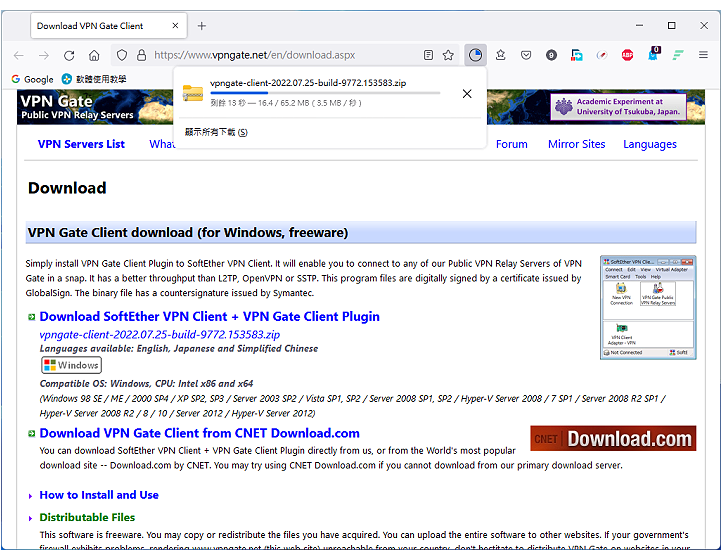Click the Distributable Files heading

click(87, 517)
